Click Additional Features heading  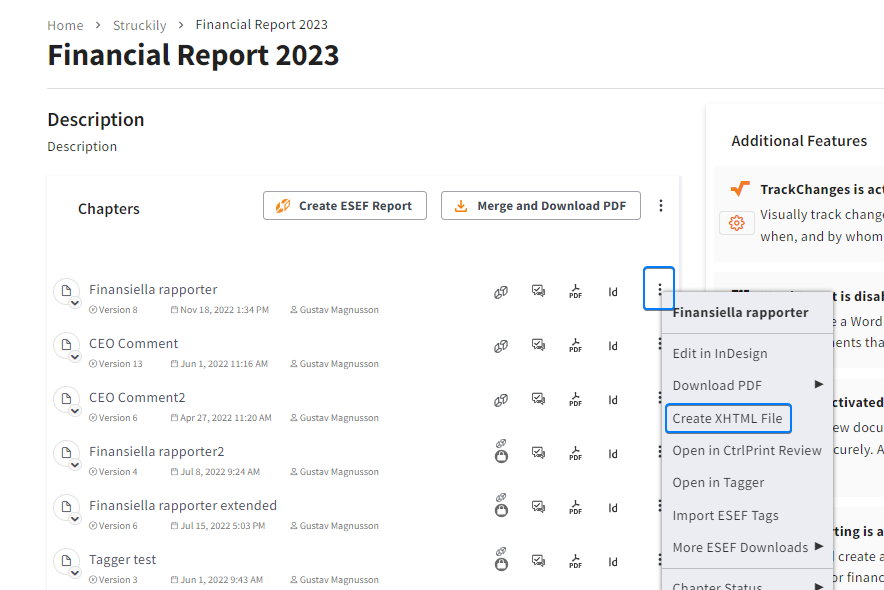point(799,141)
